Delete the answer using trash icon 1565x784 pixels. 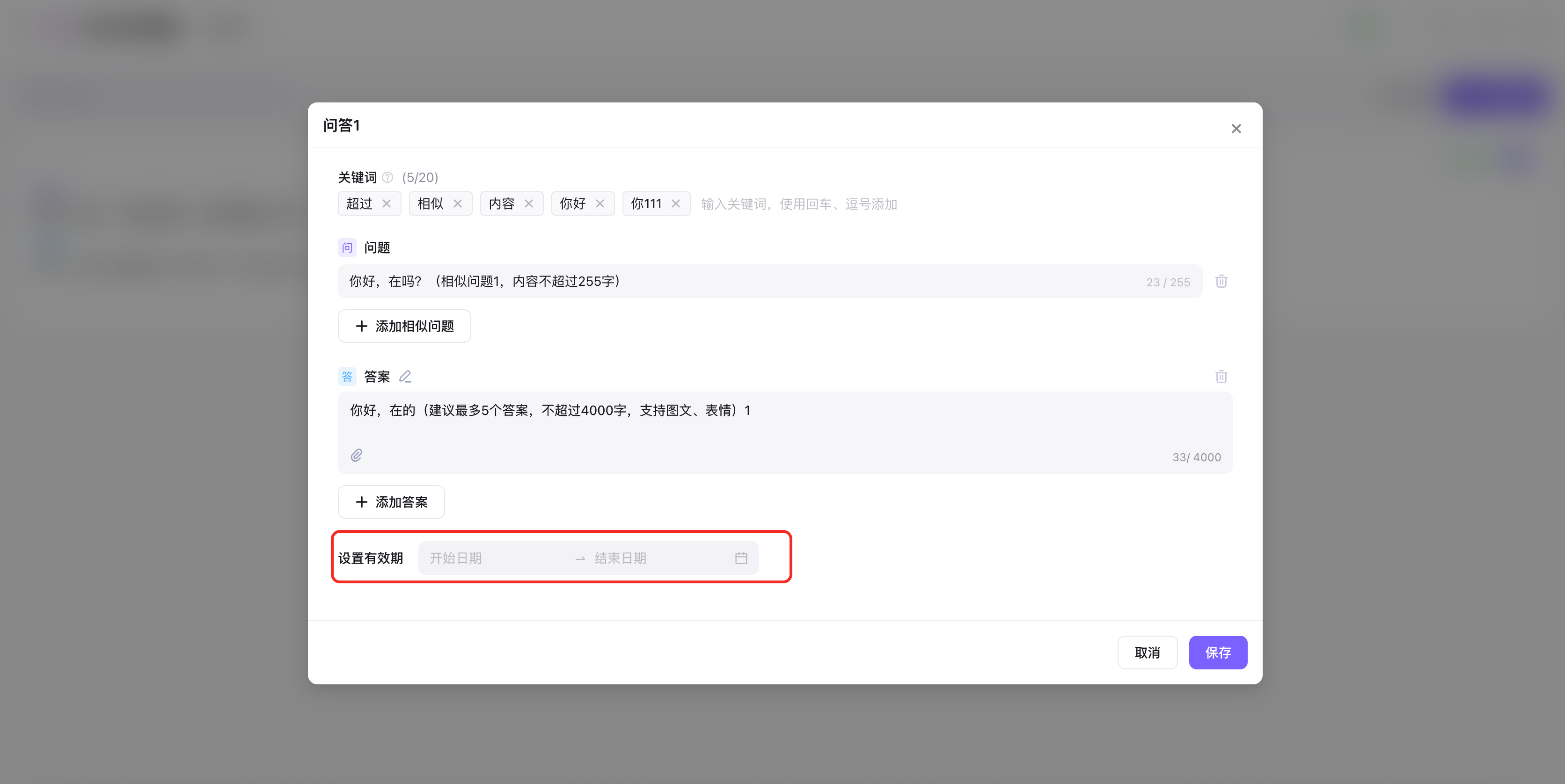pos(1221,377)
